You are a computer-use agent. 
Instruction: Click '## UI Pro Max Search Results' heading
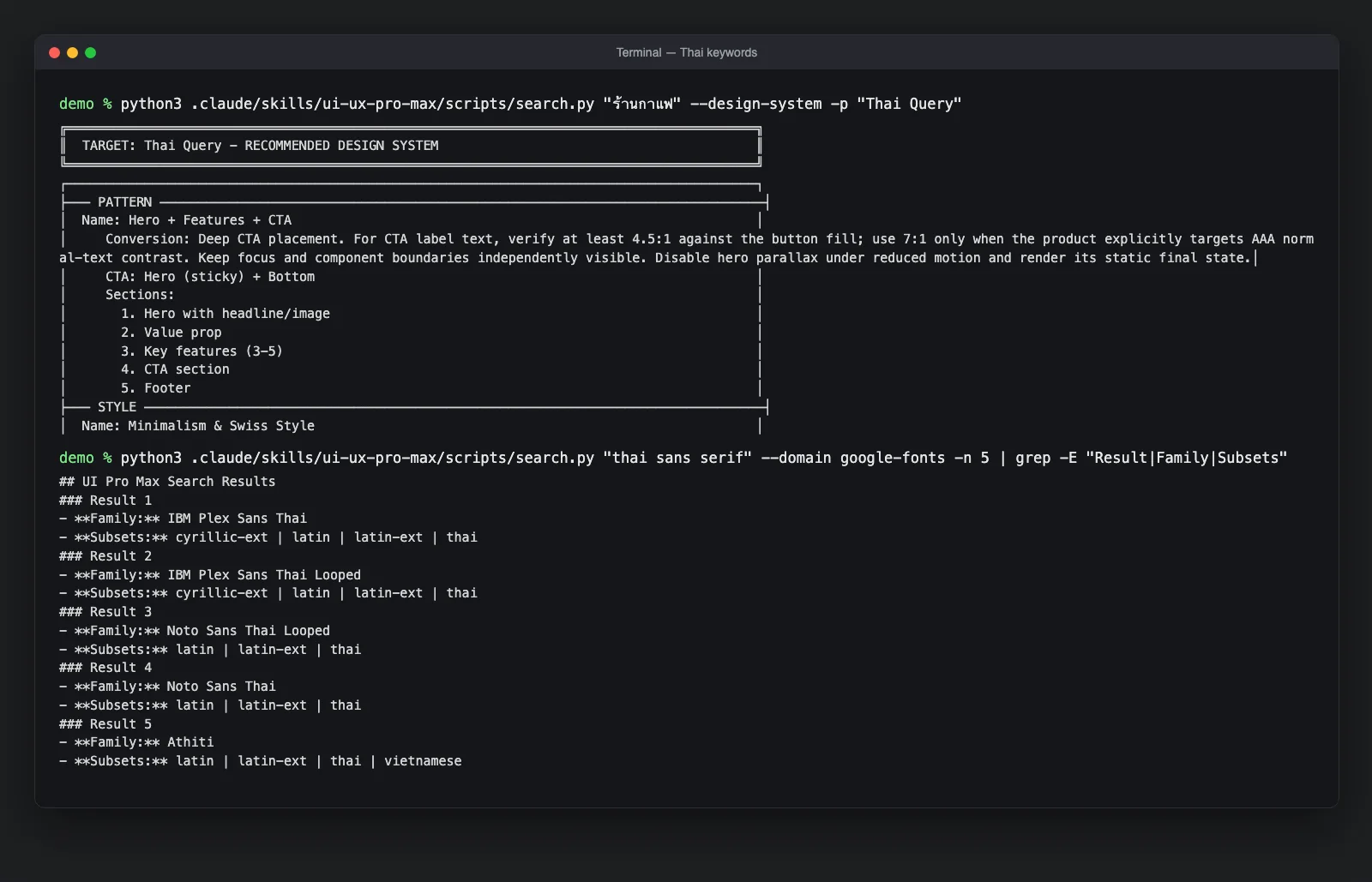167,482
